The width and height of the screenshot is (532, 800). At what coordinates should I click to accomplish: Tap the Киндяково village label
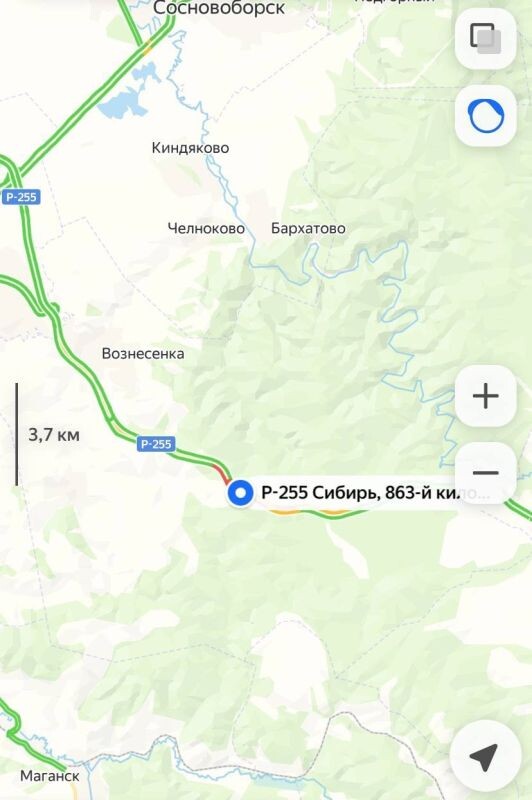[190, 148]
